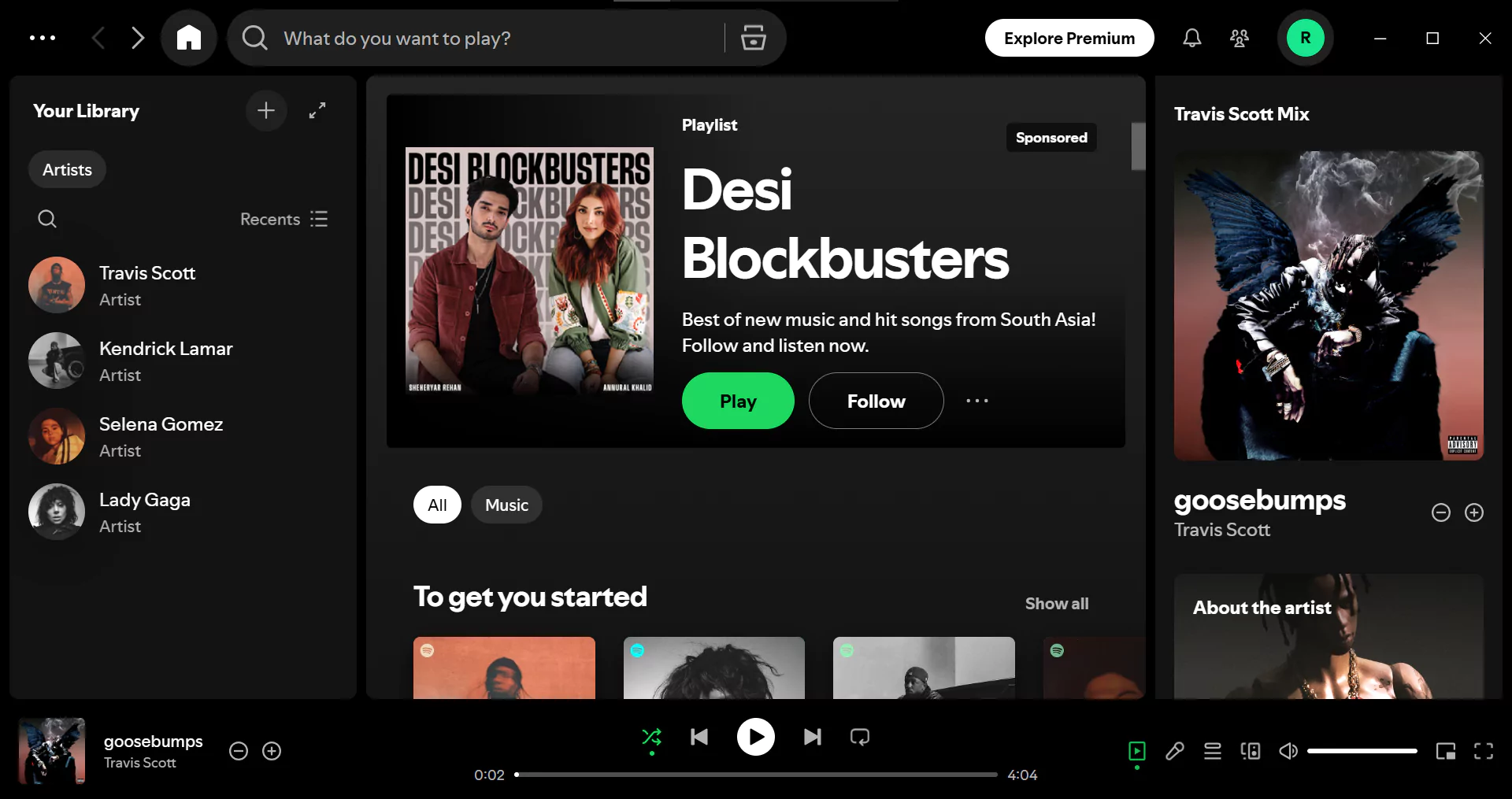
Task: Open the Recents sort dropdown
Action: tap(284, 219)
